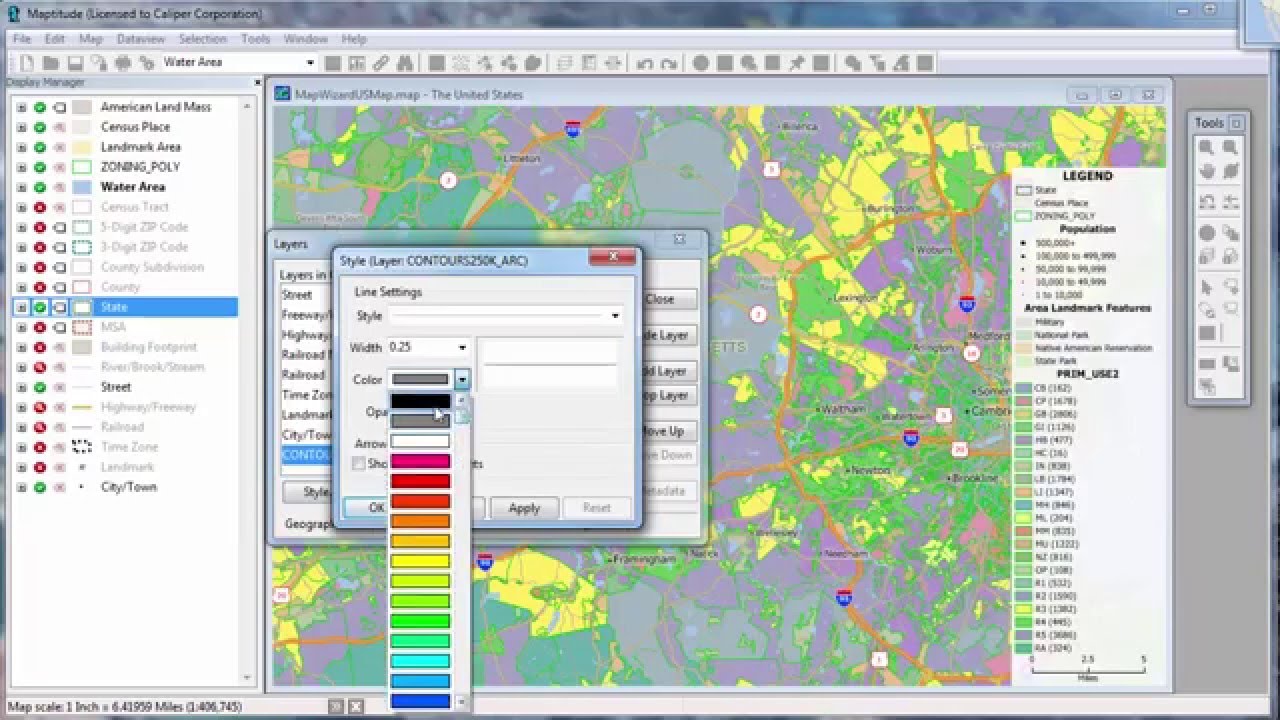Hide the Census Place layer
The image size is (1280, 720).
coord(40,127)
